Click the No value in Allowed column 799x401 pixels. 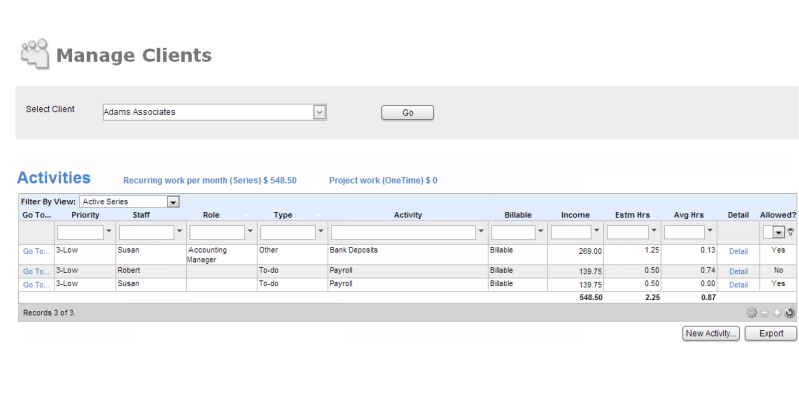pyautogui.click(x=778, y=271)
